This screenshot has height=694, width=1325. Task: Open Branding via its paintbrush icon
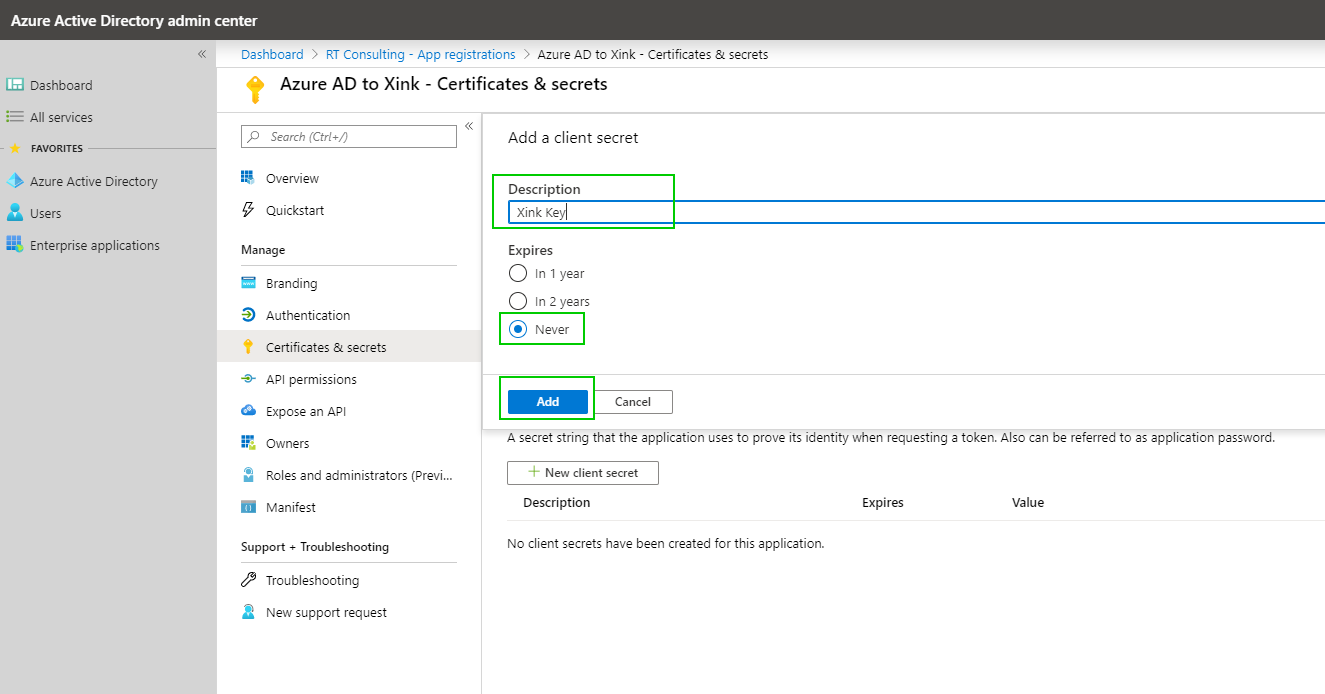[x=246, y=283]
